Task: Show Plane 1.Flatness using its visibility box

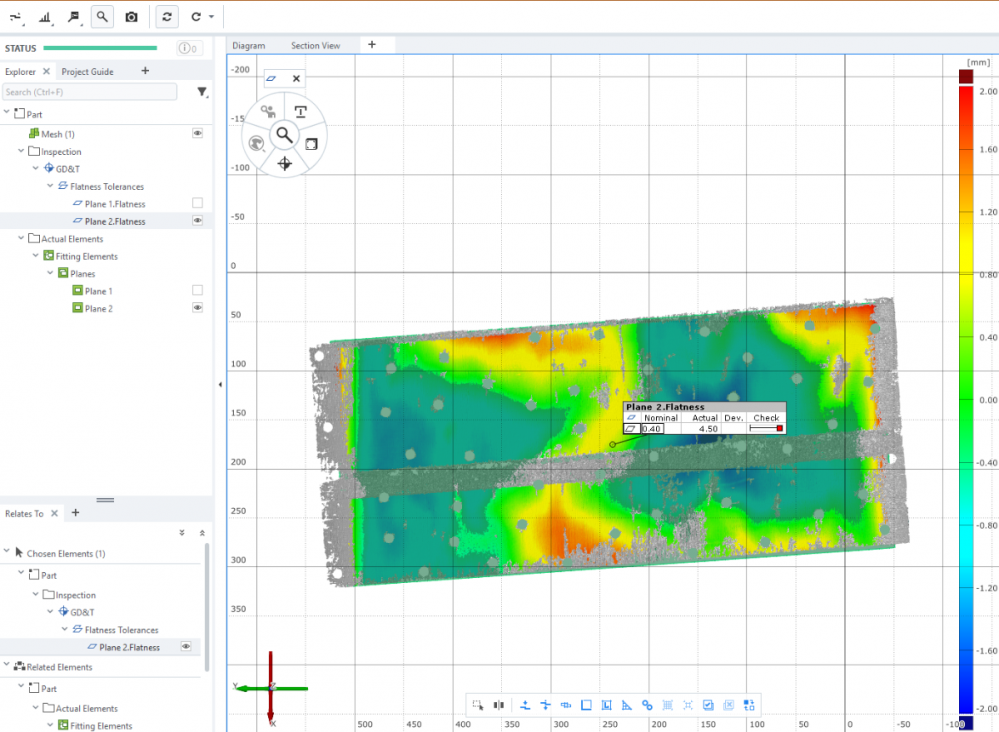Action: click(x=197, y=203)
